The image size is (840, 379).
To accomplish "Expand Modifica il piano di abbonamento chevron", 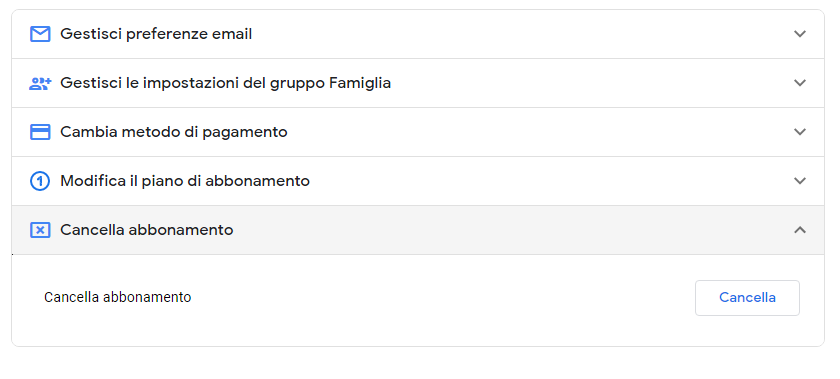I will click(800, 181).
